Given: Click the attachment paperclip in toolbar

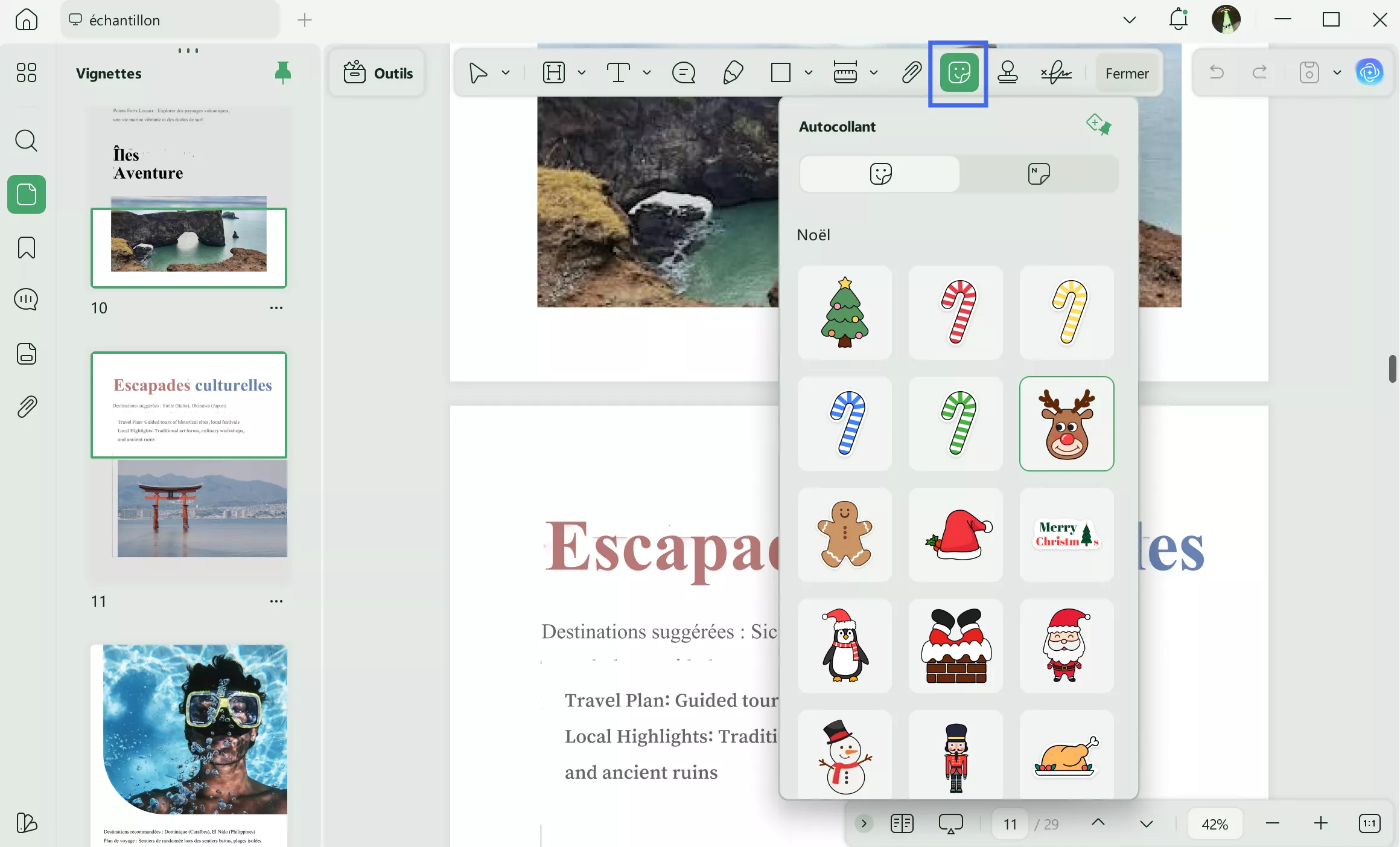Looking at the screenshot, I should click(x=911, y=73).
